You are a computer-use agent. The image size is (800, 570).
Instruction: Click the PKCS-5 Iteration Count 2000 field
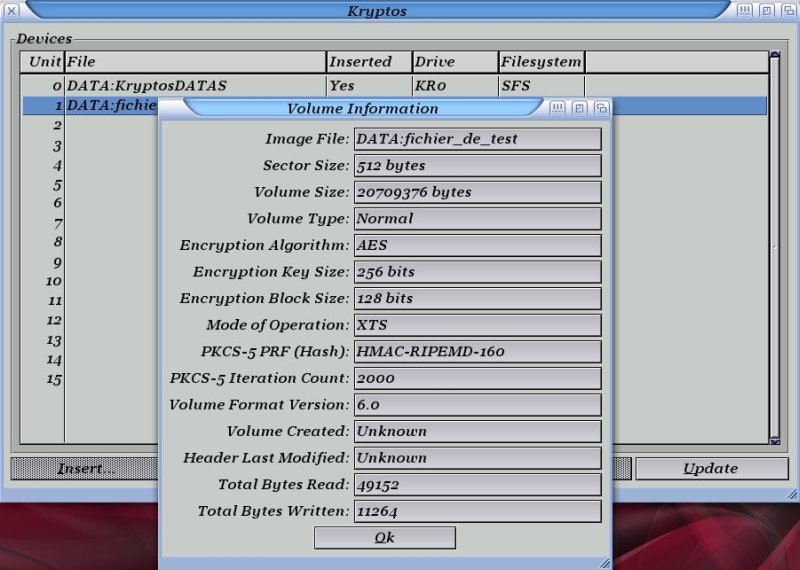click(478, 378)
